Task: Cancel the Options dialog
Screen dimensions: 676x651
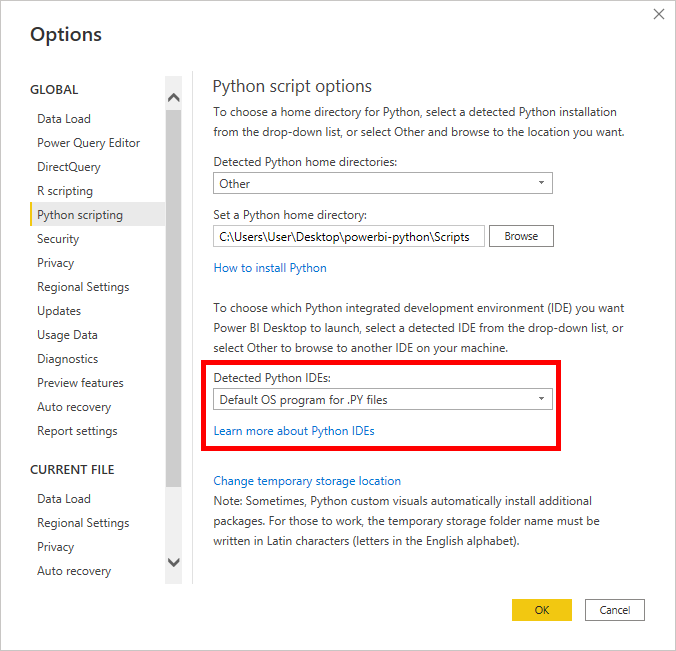Action: pos(615,610)
